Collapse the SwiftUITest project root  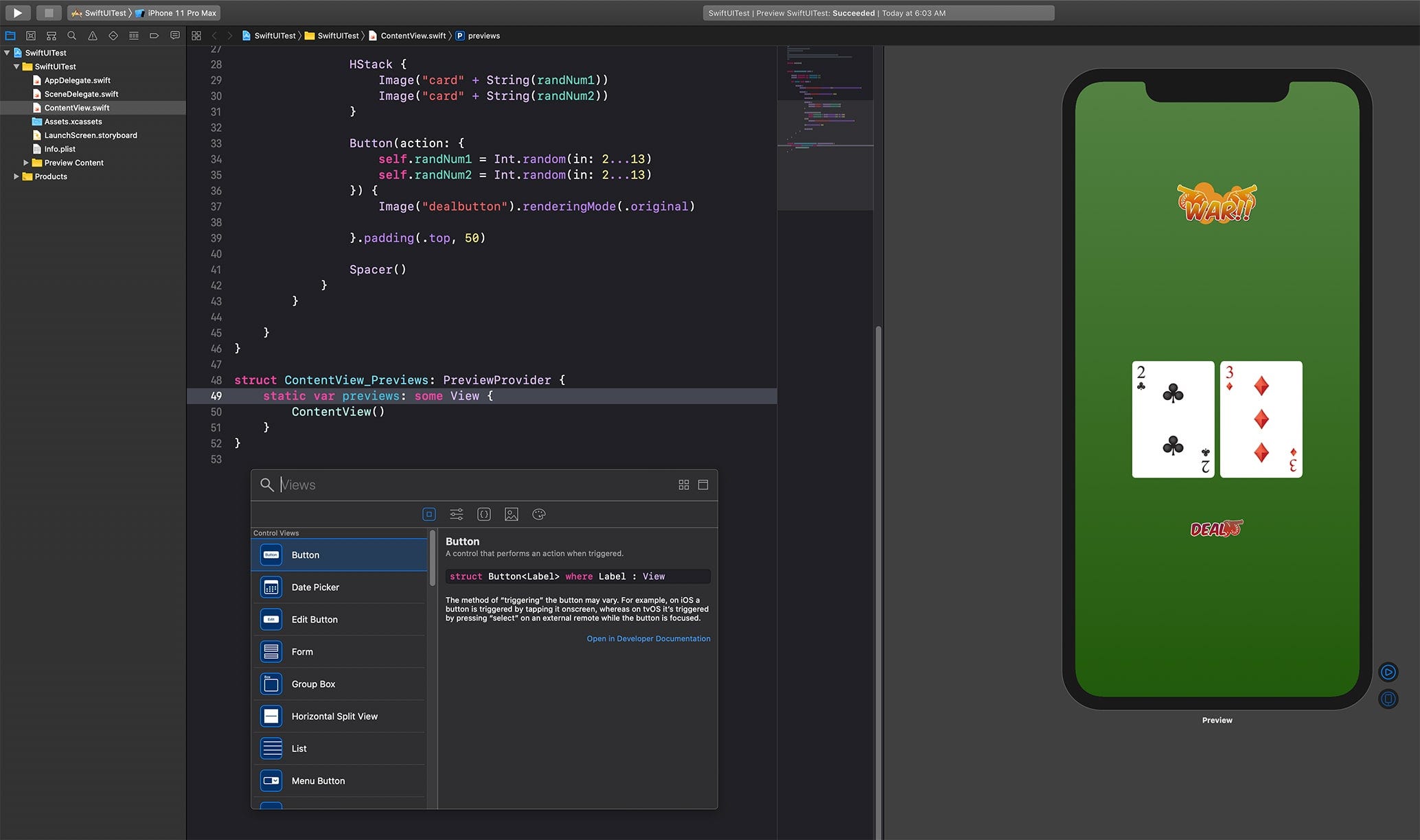tap(7, 53)
